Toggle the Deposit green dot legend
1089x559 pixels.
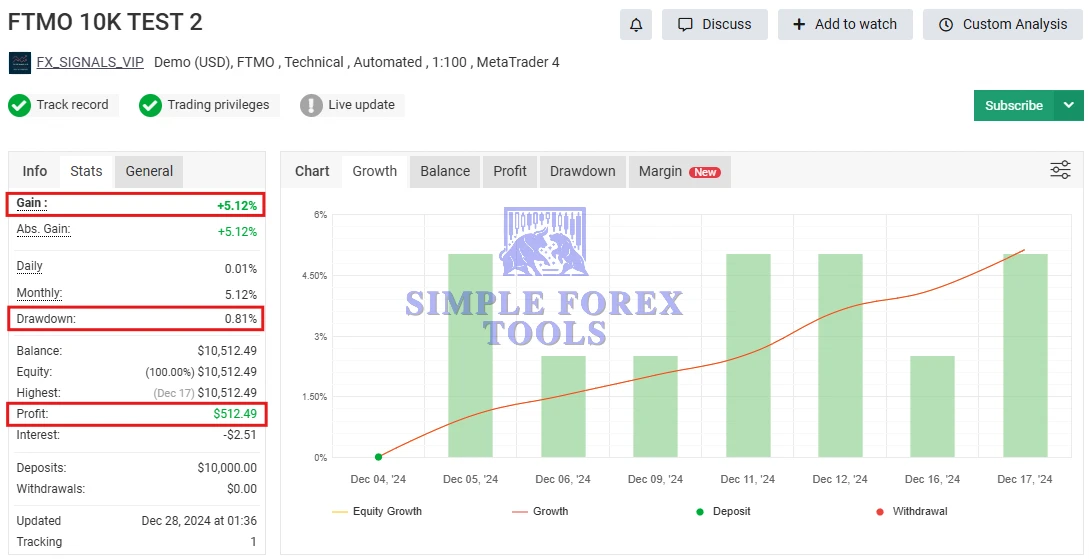point(700,512)
